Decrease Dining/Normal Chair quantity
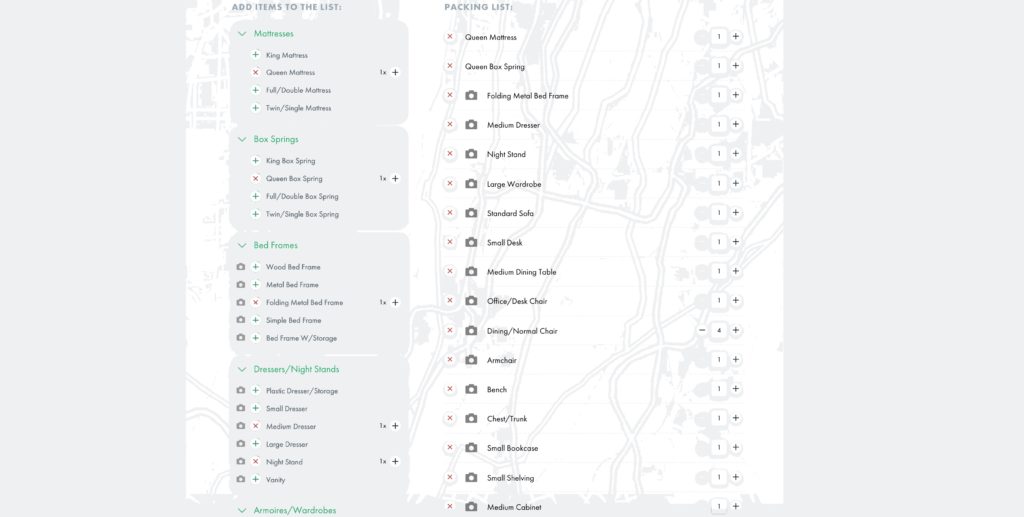The height and width of the screenshot is (517, 1024). coord(702,330)
